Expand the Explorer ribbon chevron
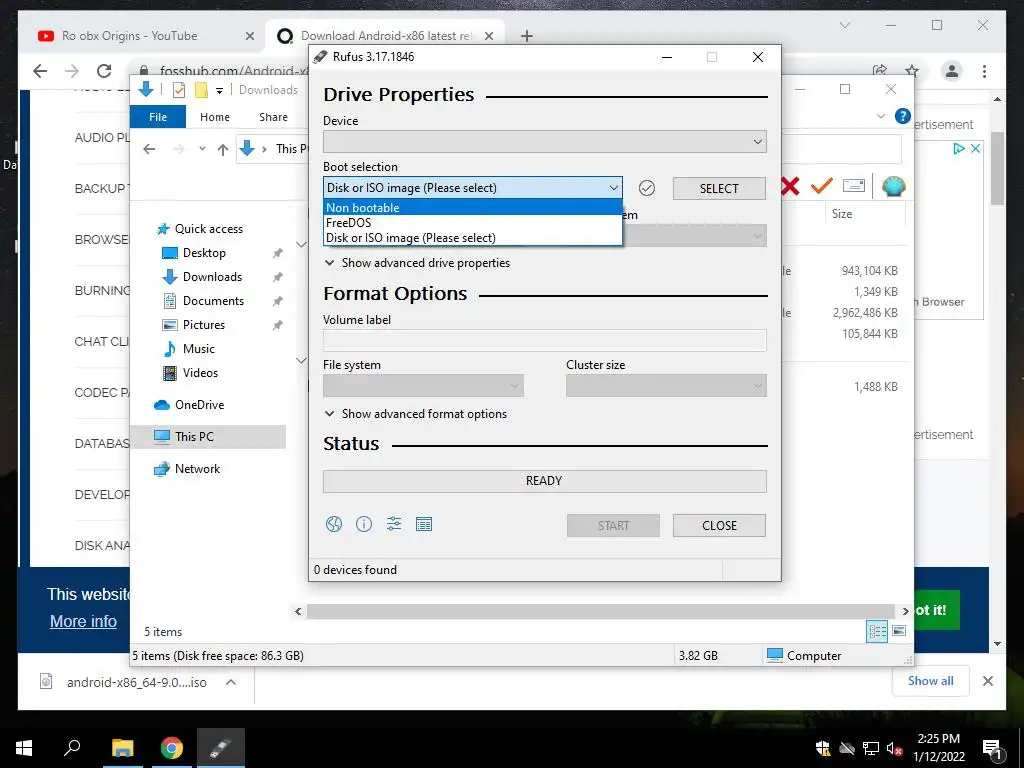The height and width of the screenshot is (768, 1024). 881,116
